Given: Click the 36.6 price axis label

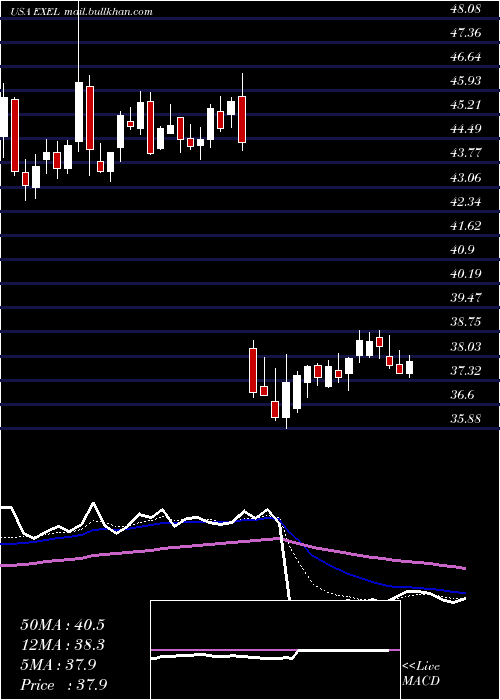Looking at the screenshot, I should click(463, 395).
